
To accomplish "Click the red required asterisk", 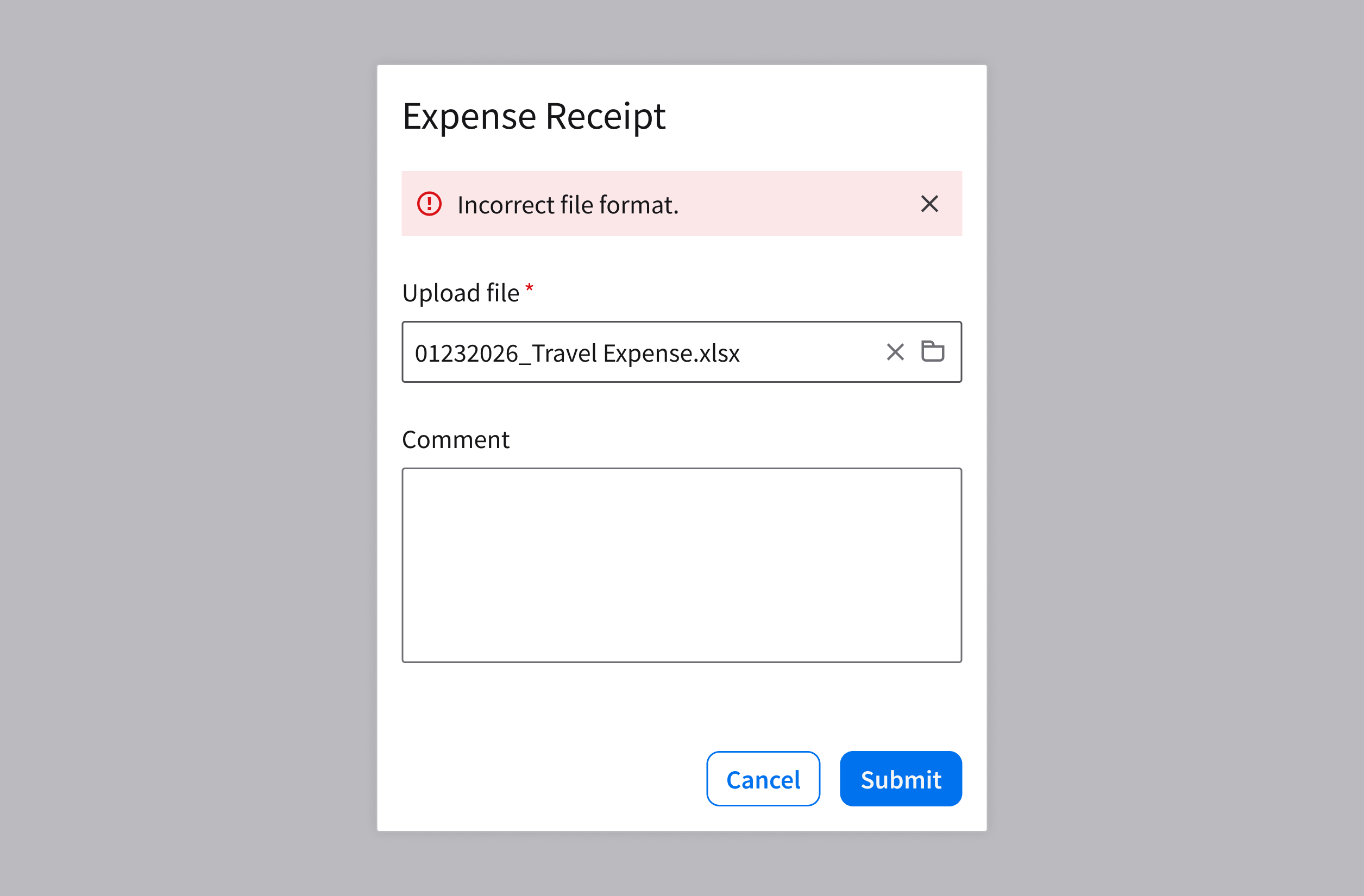I will pos(530,288).
